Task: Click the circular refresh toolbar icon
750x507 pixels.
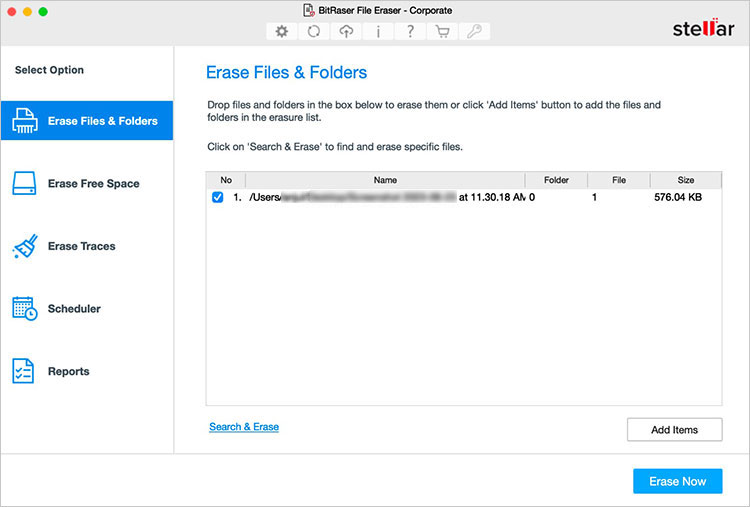Action: click(314, 32)
